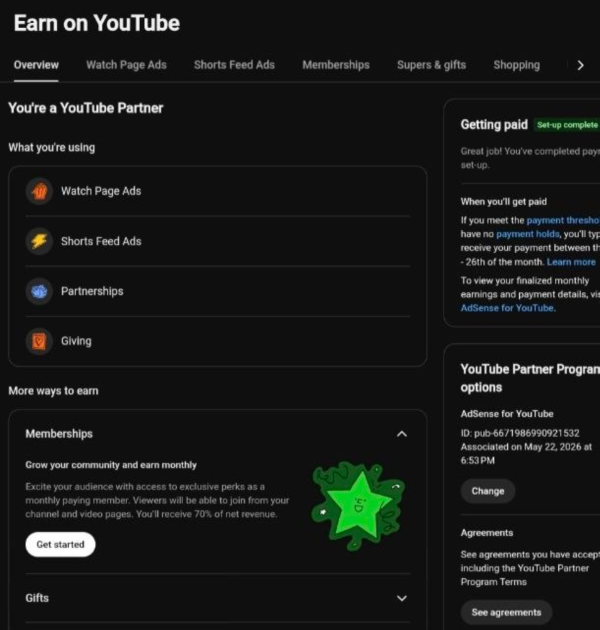Screen dimensions: 600x630
Task: Click the Change AdSense button
Action: pos(488,491)
